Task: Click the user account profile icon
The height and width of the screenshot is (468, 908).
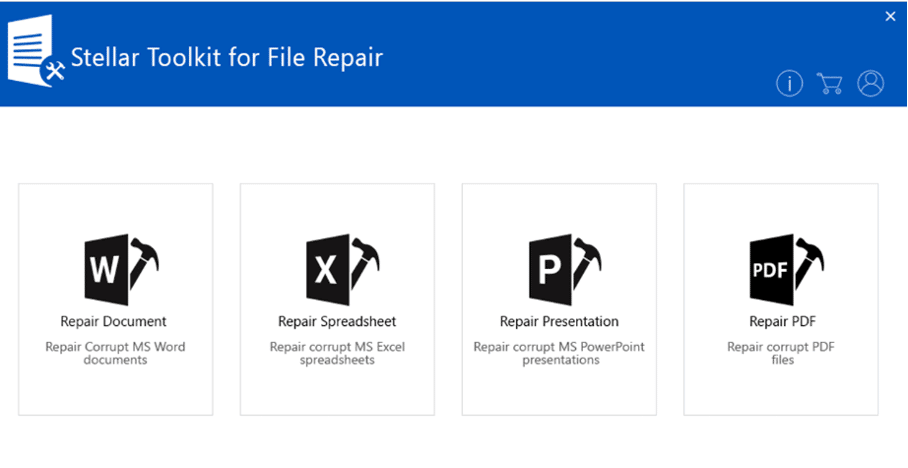Action: click(x=870, y=83)
